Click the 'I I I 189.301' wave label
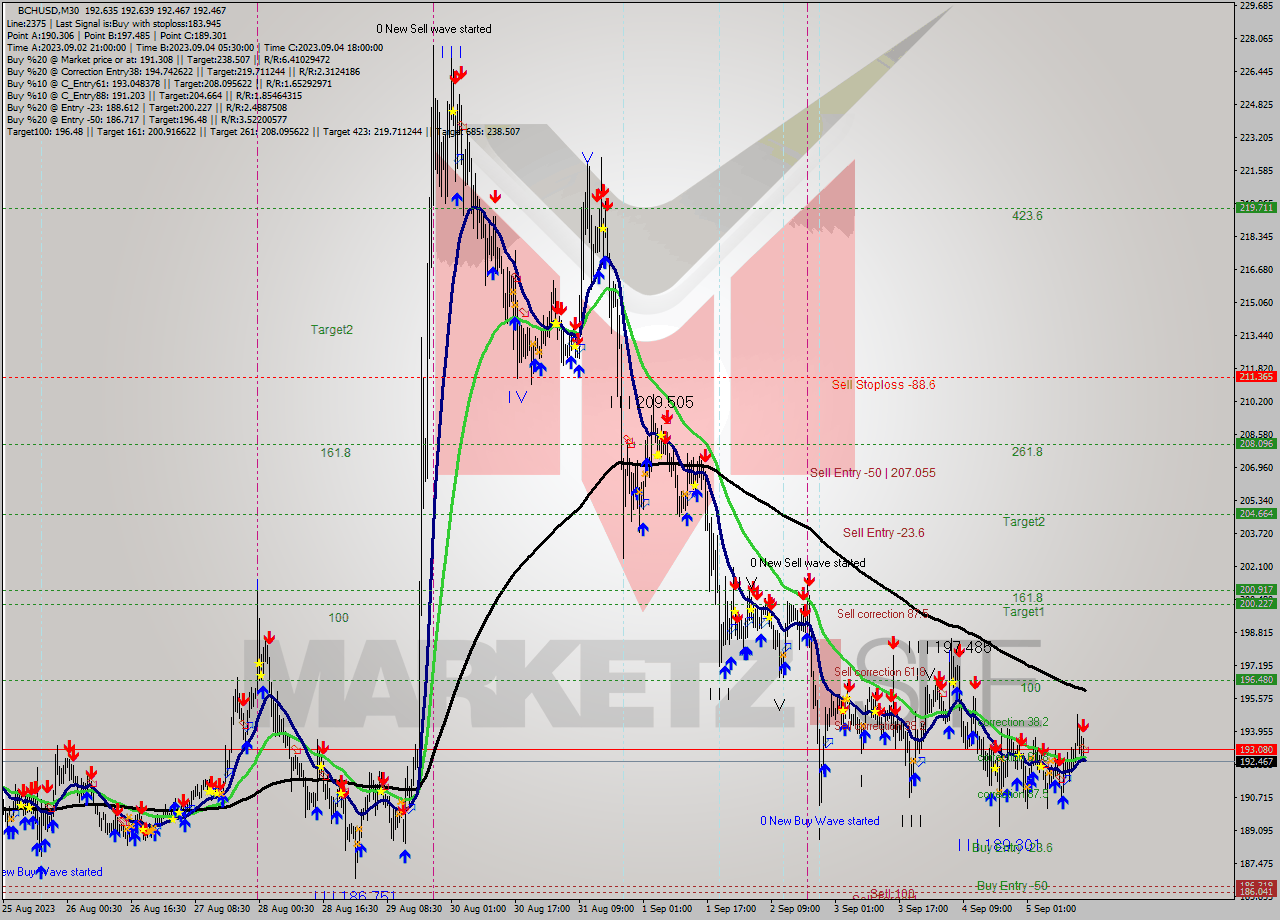The image size is (1280, 920). coord(1000,845)
